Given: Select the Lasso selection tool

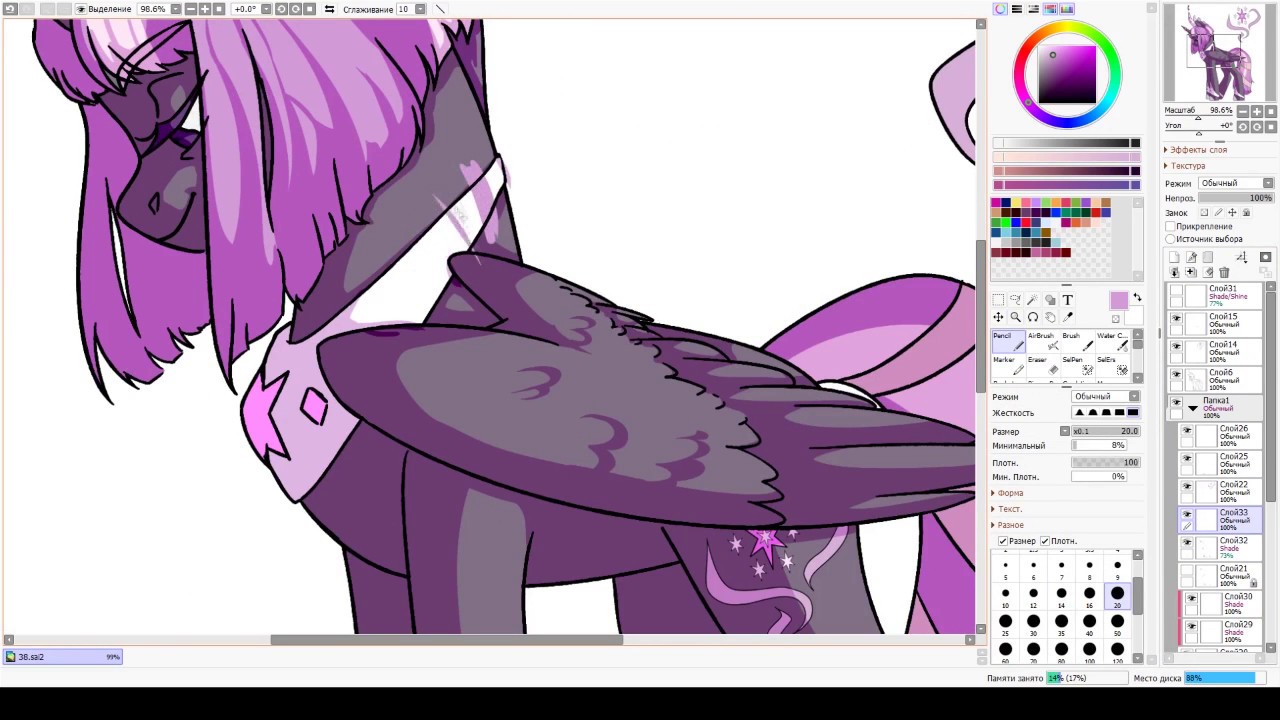Looking at the screenshot, I should [x=1015, y=300].
